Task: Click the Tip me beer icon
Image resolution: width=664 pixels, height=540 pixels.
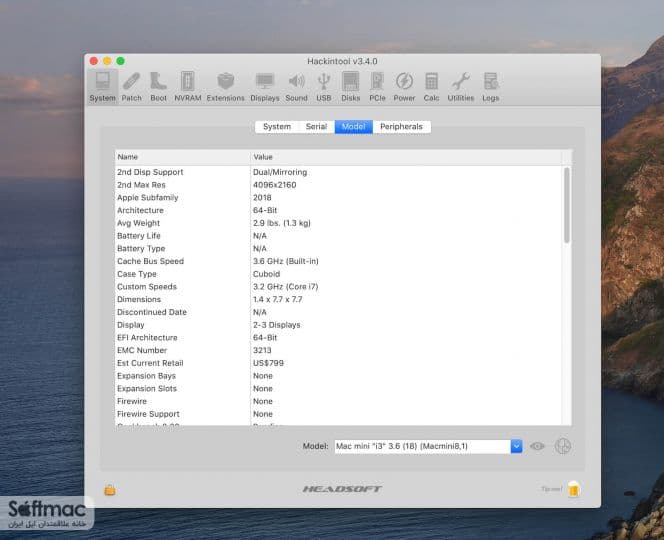Action: coord(574,489)
